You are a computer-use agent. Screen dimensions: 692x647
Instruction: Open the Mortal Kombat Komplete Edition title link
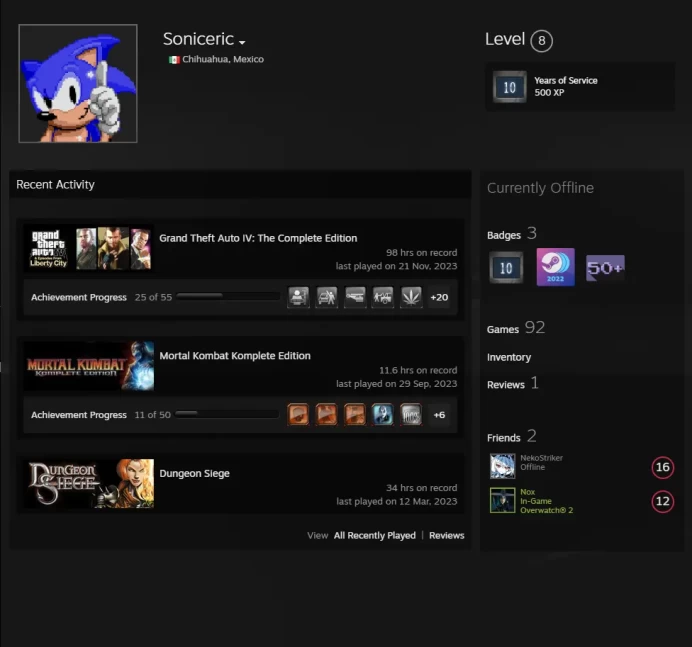[x=235, y=356]
